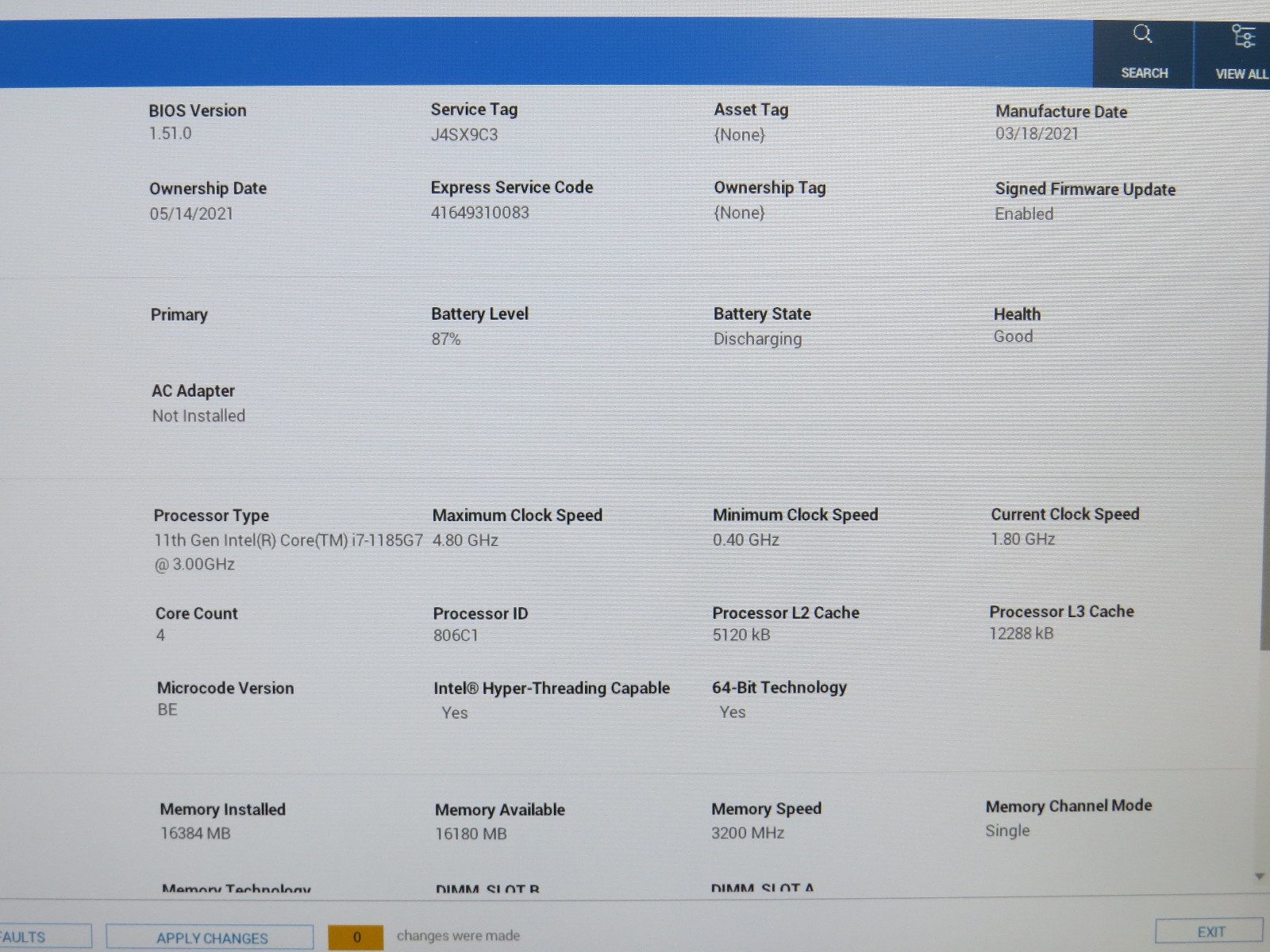1270x952 pixels.
Task: Click the Processor ID value 806C1
Action: click(x=456, y=635)
